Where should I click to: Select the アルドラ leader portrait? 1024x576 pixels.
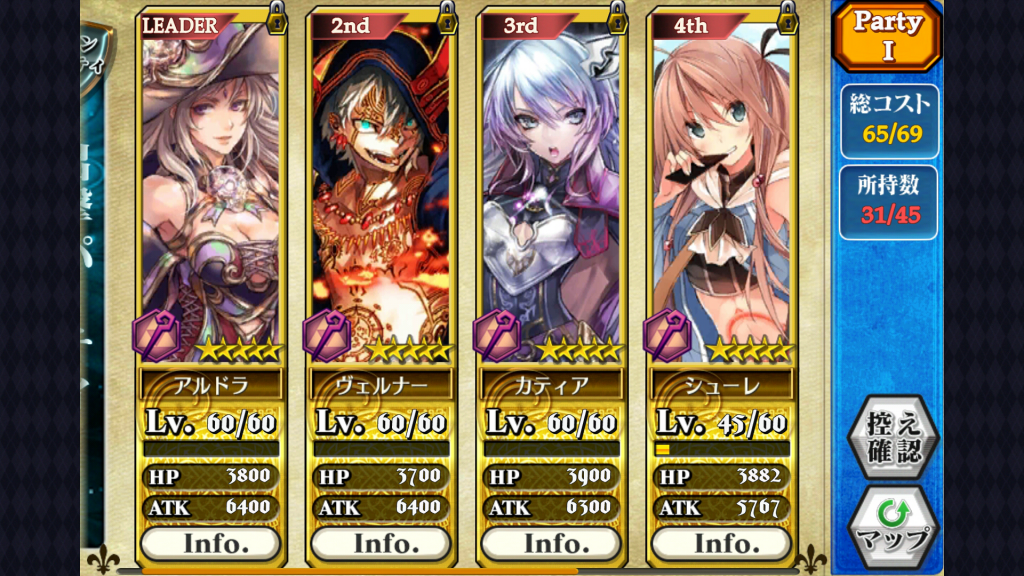pos(211,189)
